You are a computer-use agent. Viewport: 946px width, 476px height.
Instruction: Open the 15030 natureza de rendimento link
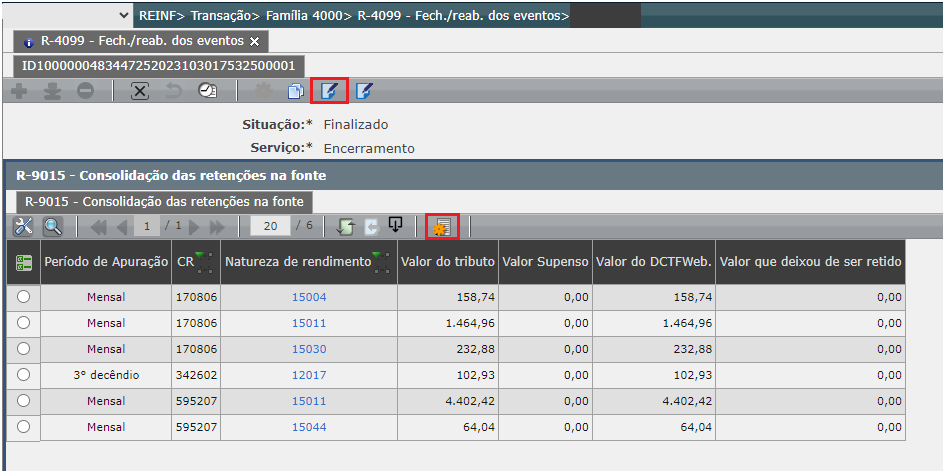click(x=309, y=349)
